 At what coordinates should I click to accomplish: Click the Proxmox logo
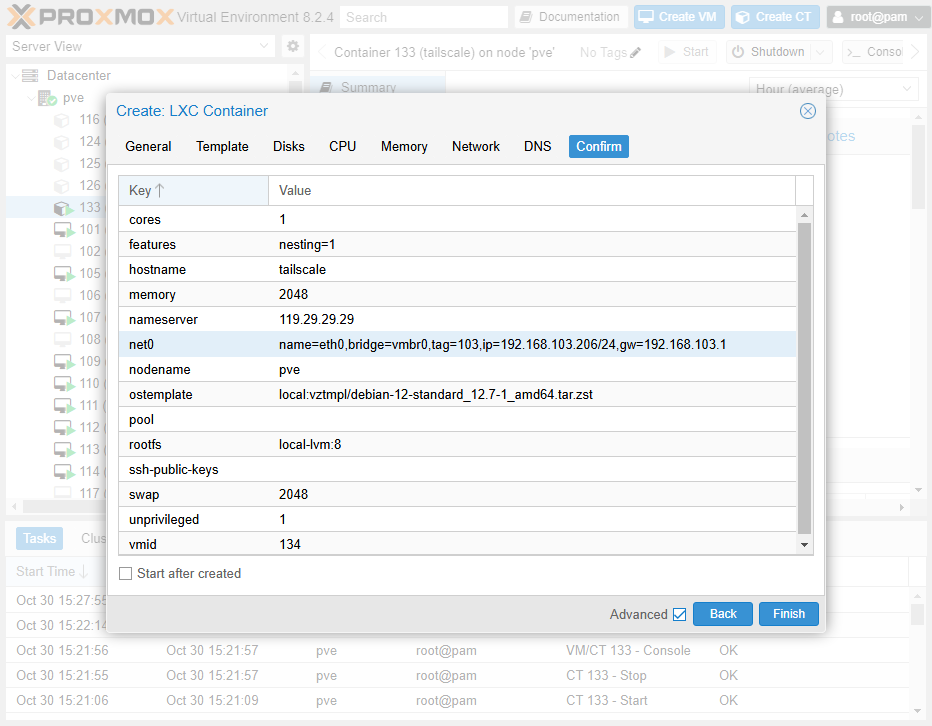(90, 17)
